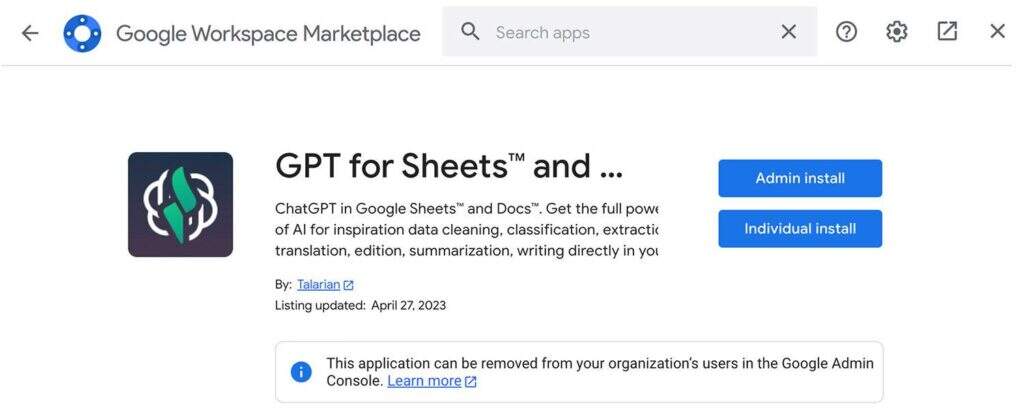Screen dimensions: 1024x415
Task: Open the settings gear icon
Action: click(x=896, y=32)
